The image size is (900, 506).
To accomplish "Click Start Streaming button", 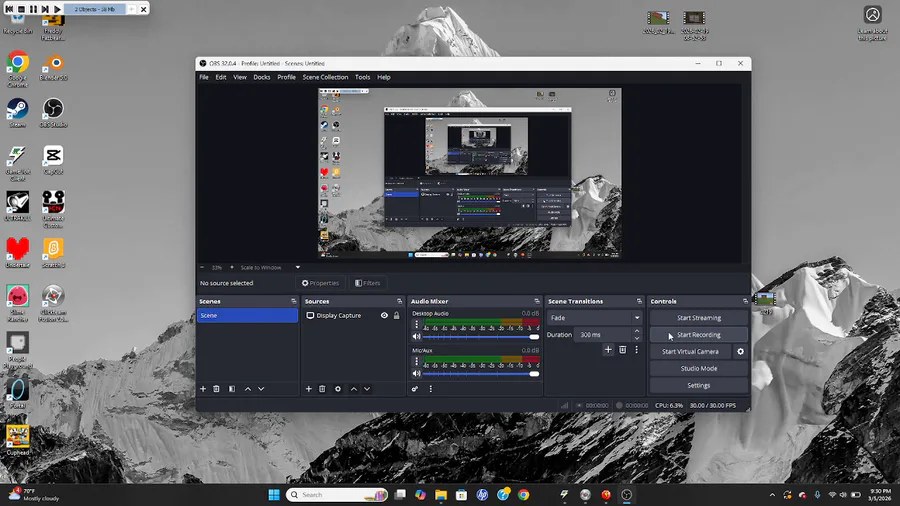I will pos(699,318).
